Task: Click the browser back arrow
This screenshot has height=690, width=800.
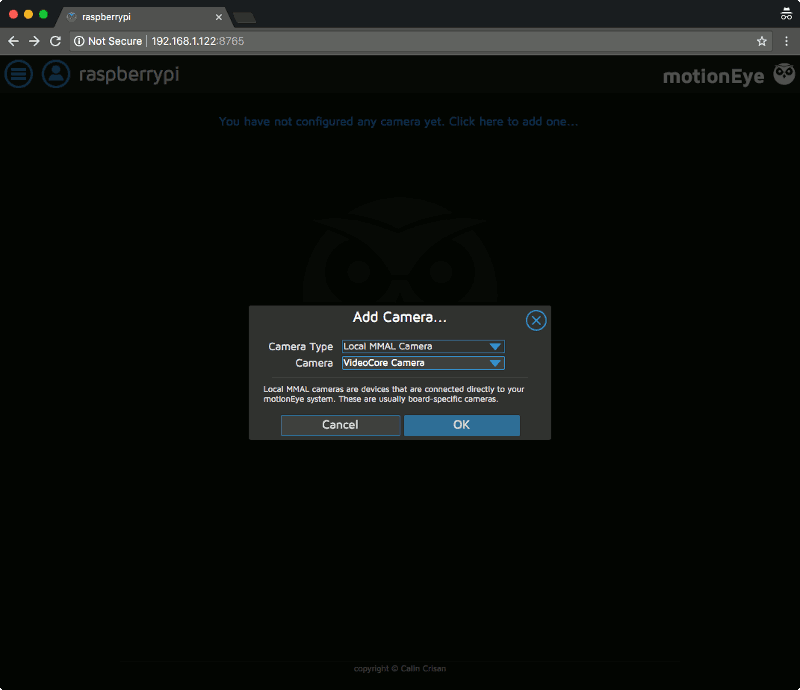Action: coord(12,41)
